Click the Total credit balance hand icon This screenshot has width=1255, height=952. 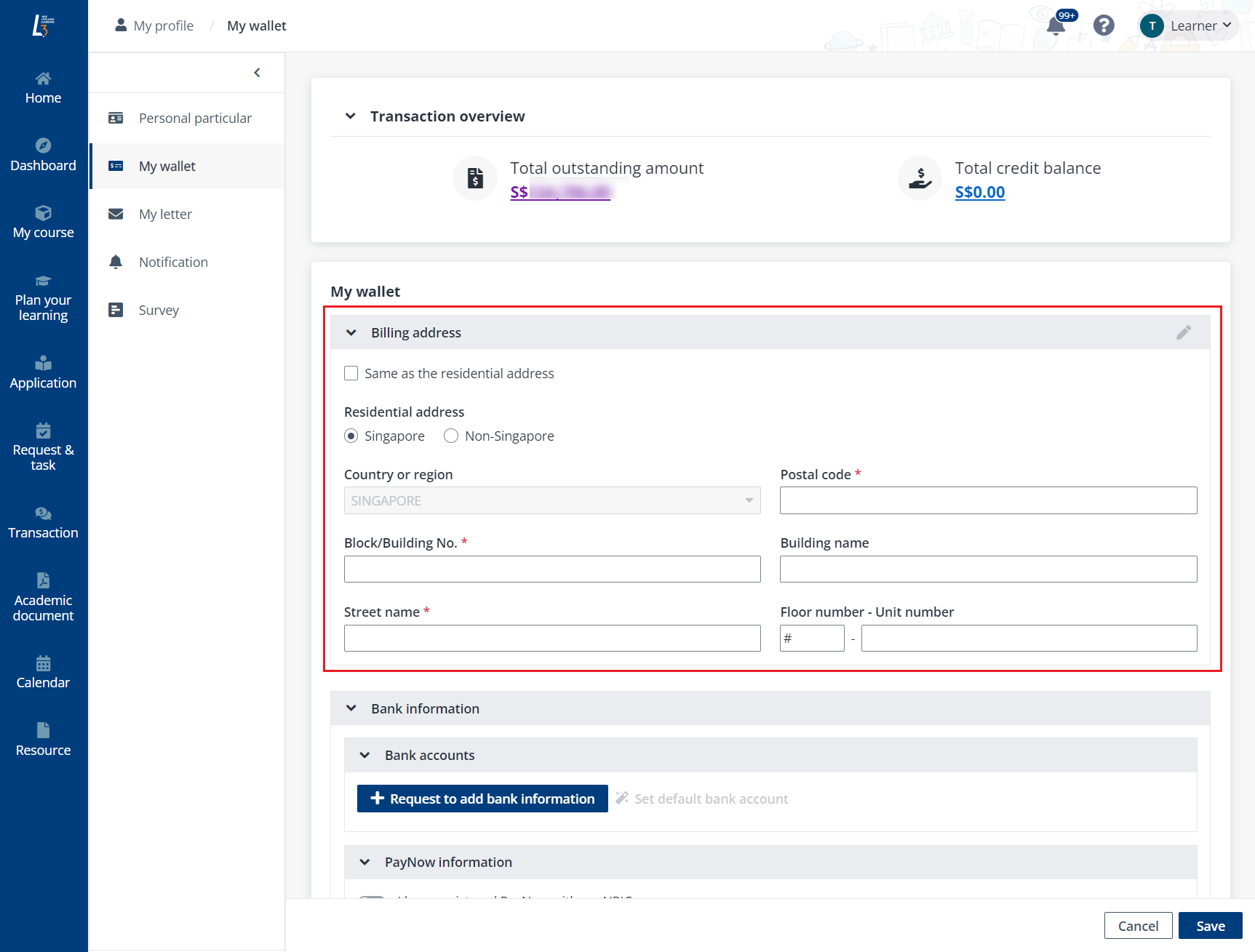920,177
